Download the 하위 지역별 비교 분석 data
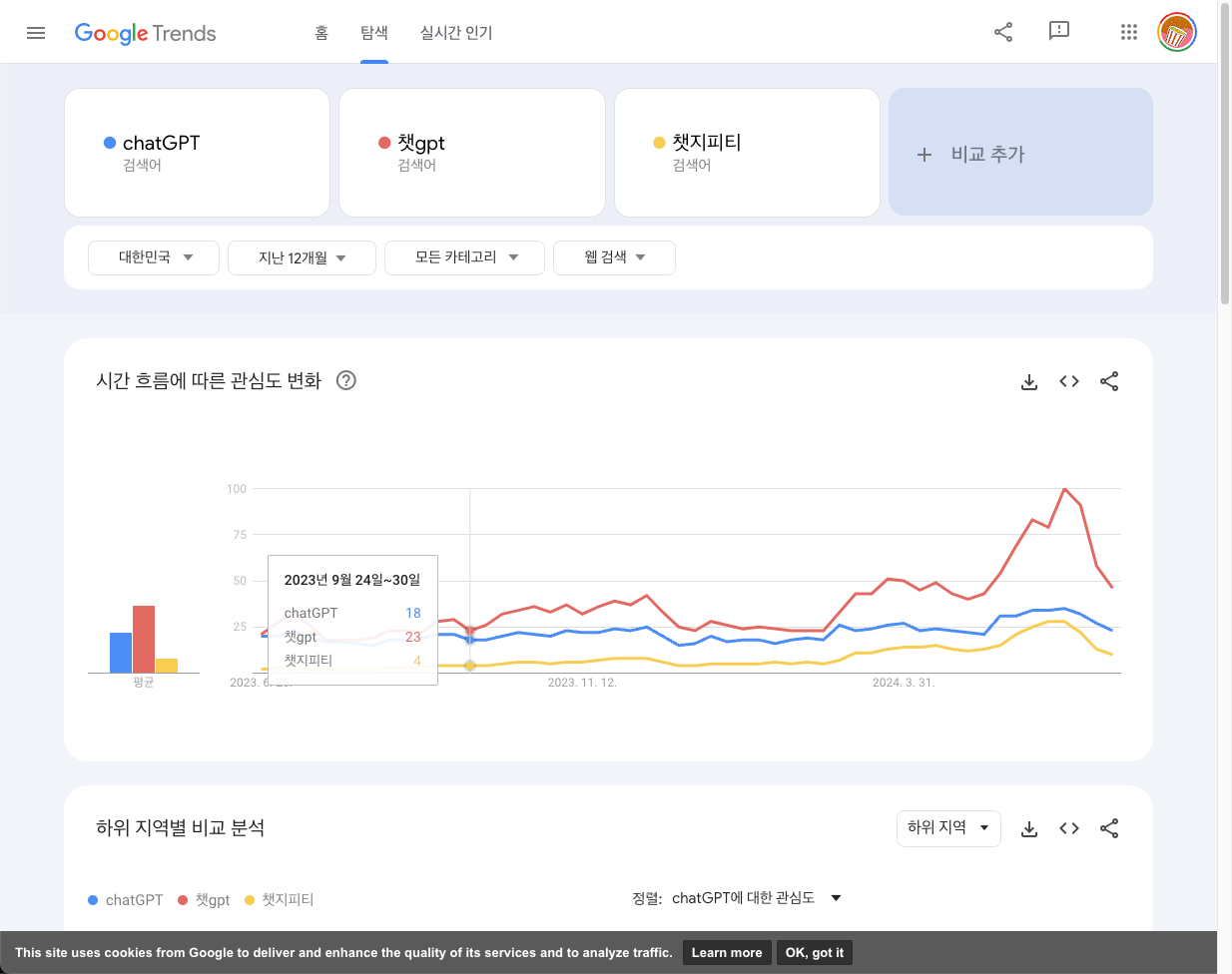The image size is (1232, 974). pos(1029,828)
